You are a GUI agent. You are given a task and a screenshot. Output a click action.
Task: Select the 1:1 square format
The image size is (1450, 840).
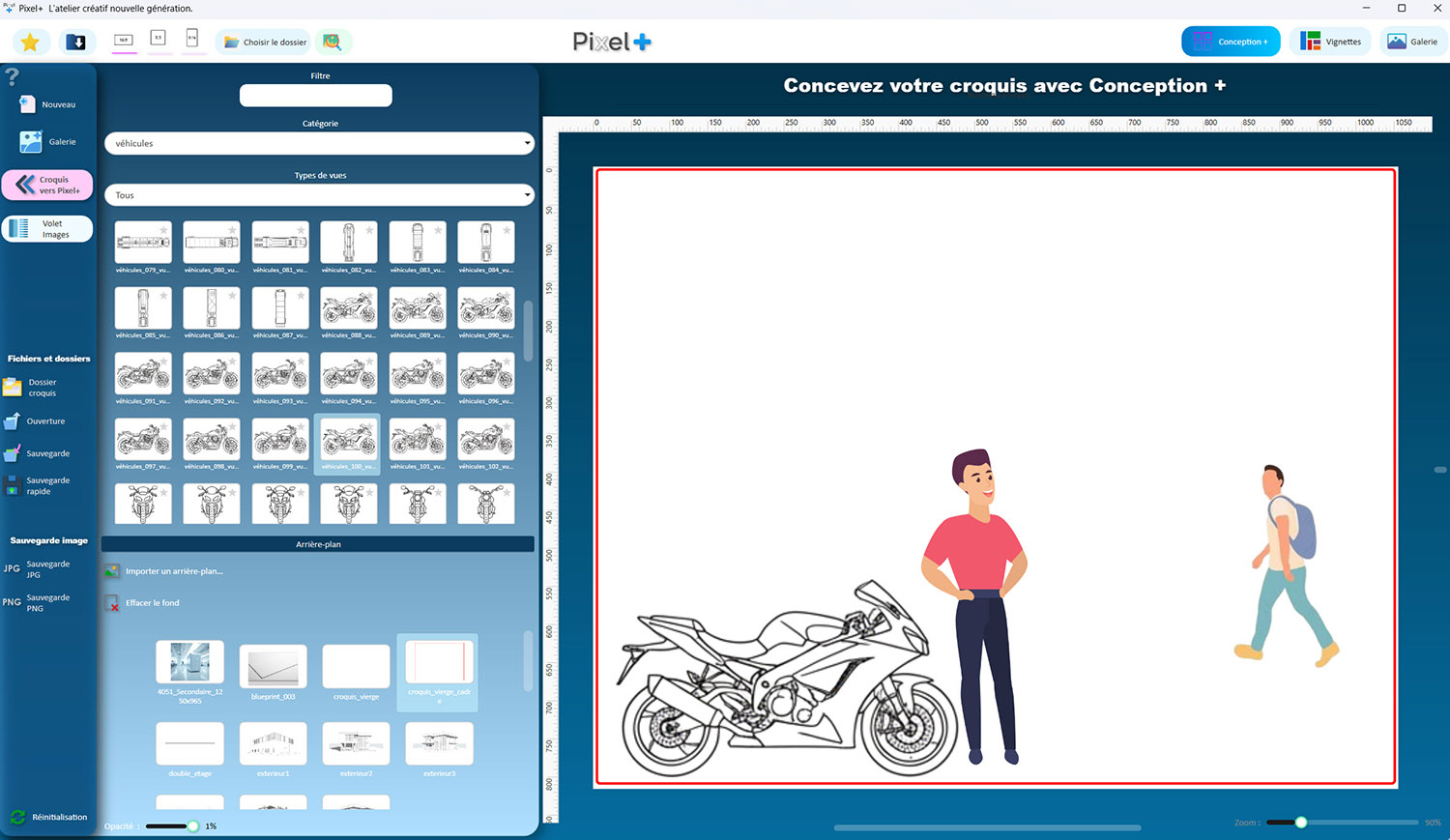[159, 39]
